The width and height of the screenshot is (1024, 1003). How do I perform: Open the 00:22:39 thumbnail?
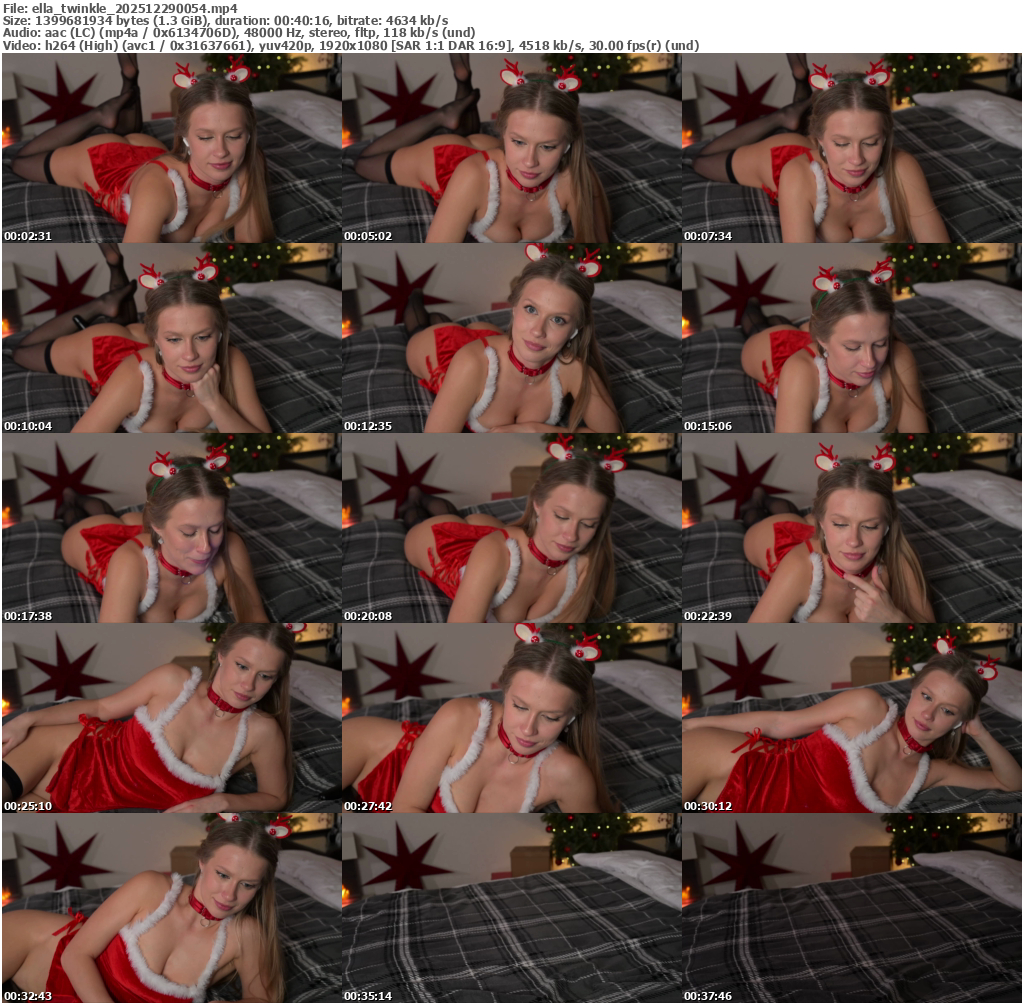(x=851, y=528)
